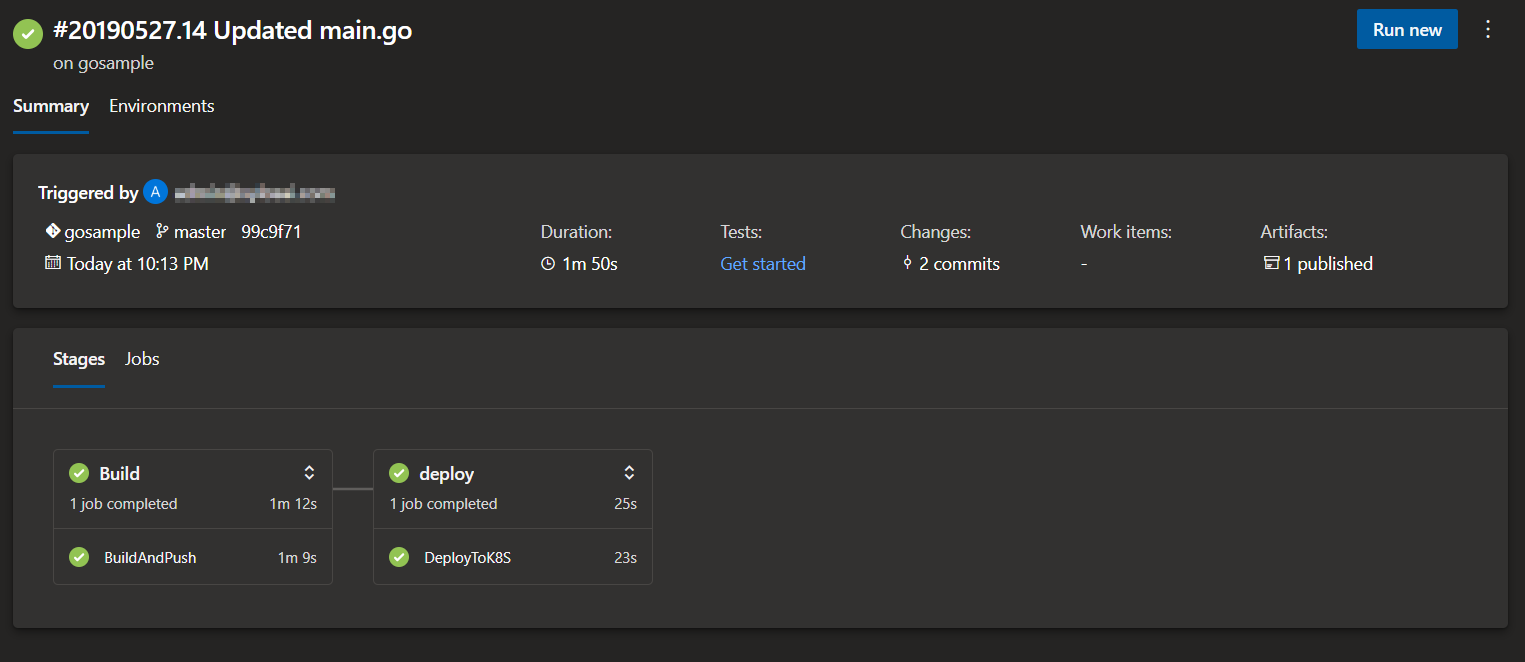This screenshot has width=1525, height=662.
Task: Open the 2 commits changes link
Action: (x=959, y=264)
